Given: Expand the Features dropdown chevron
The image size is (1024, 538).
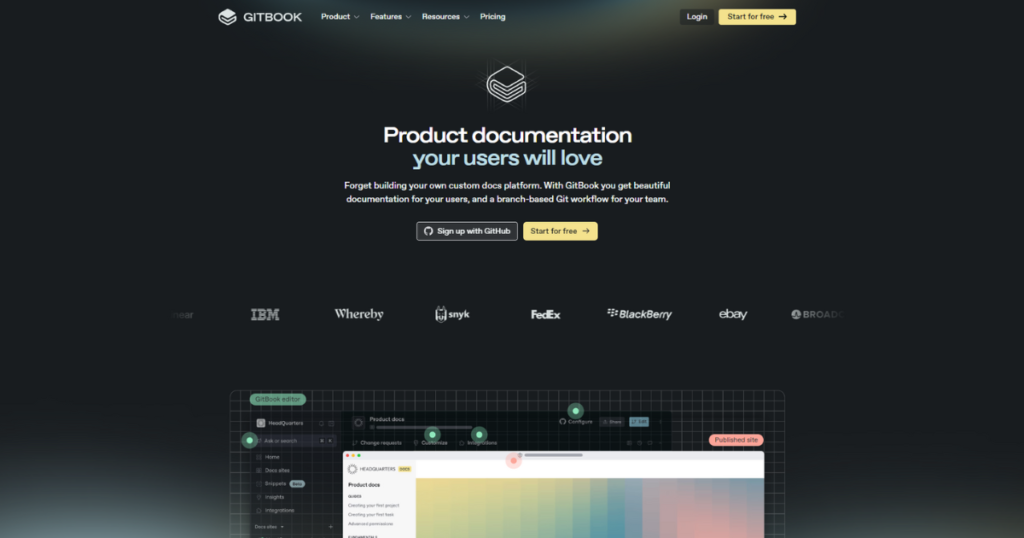Looking at the screenshot, I should pyautogui.click(x=408, y=18).
